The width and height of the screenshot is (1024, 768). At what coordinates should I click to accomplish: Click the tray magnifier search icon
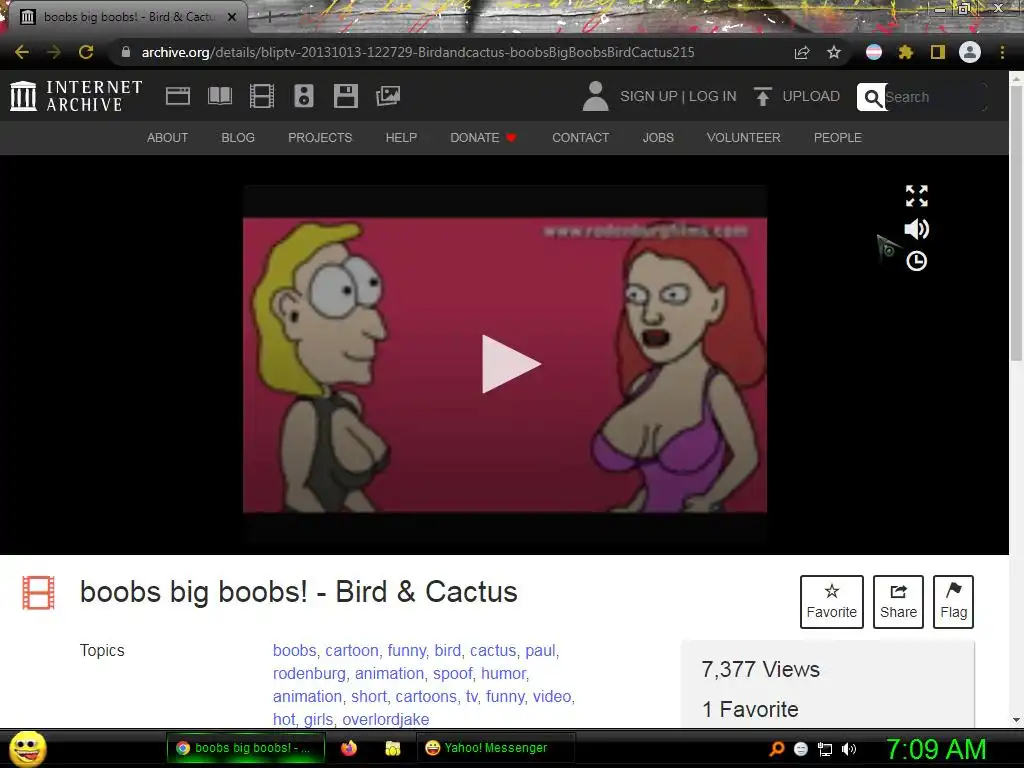point(776,748)
